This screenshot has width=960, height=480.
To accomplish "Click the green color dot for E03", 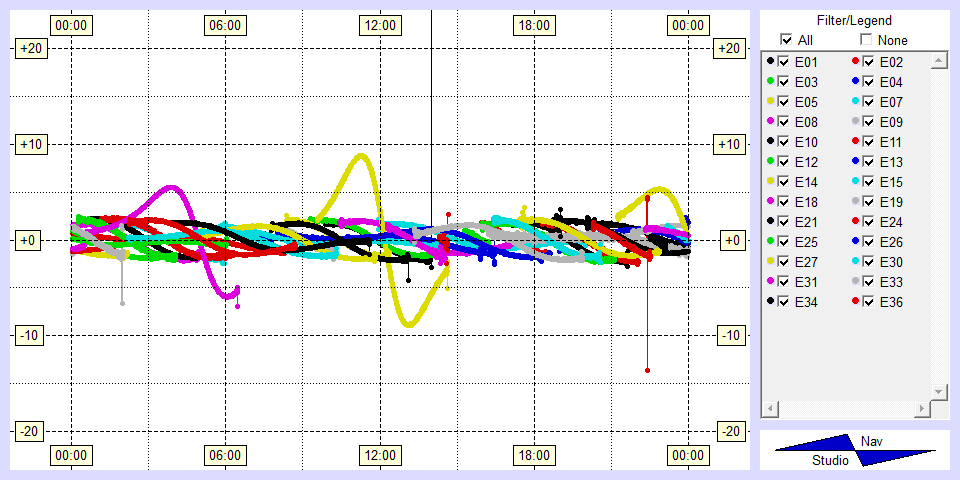I will point(770,82).
